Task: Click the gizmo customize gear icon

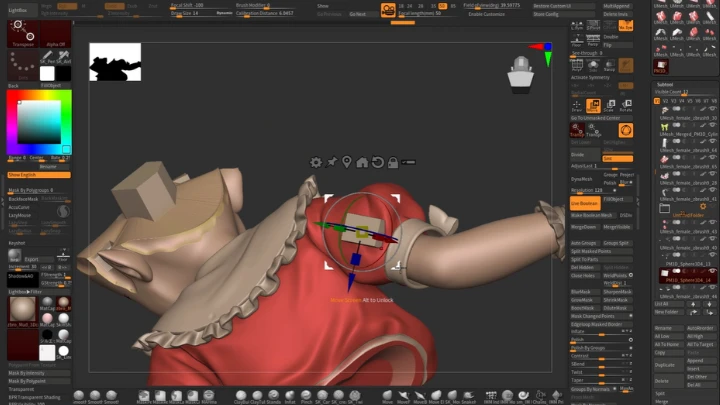Action: 315,162
